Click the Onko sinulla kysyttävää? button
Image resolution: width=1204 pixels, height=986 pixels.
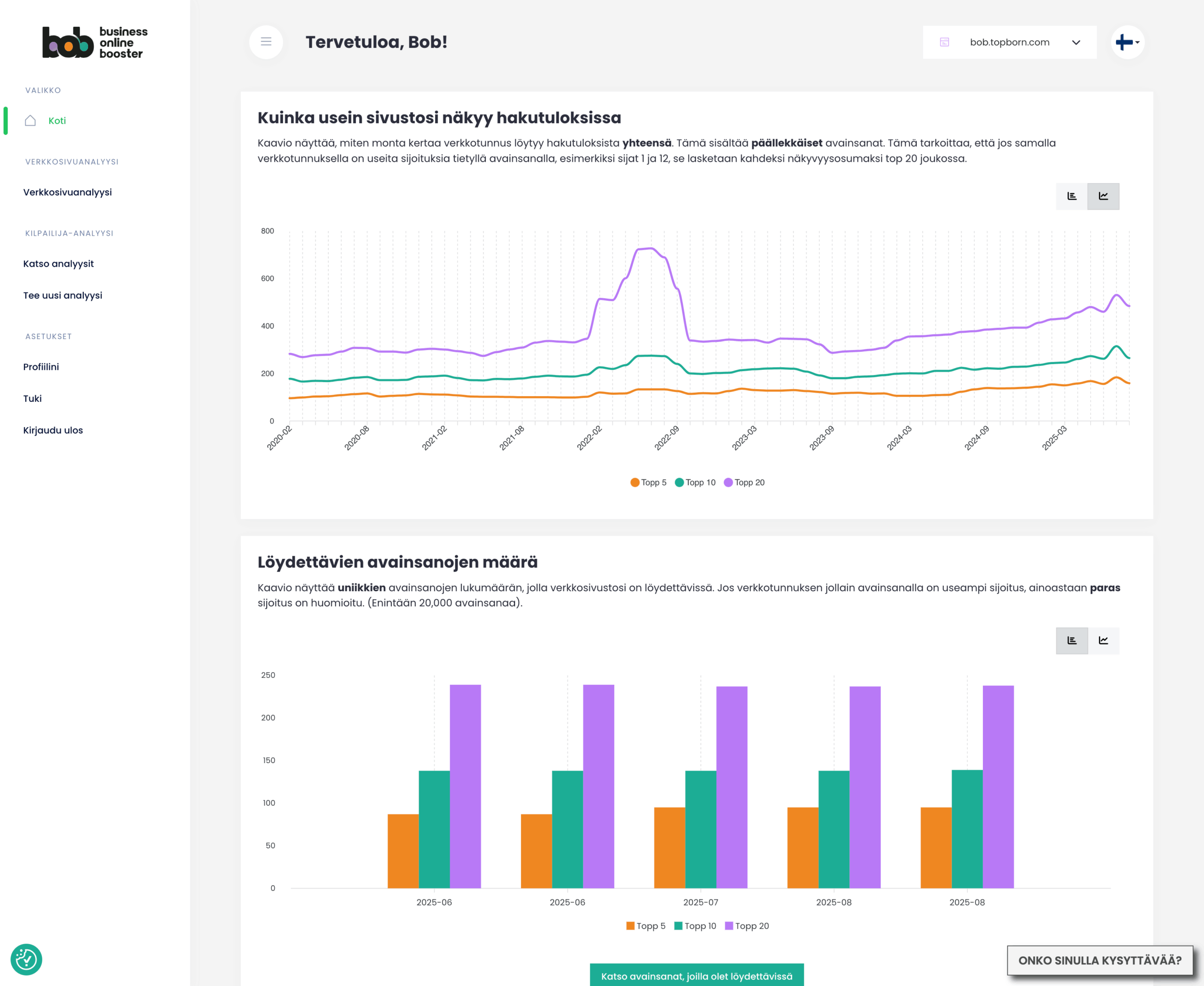[x=1100, y=961]
